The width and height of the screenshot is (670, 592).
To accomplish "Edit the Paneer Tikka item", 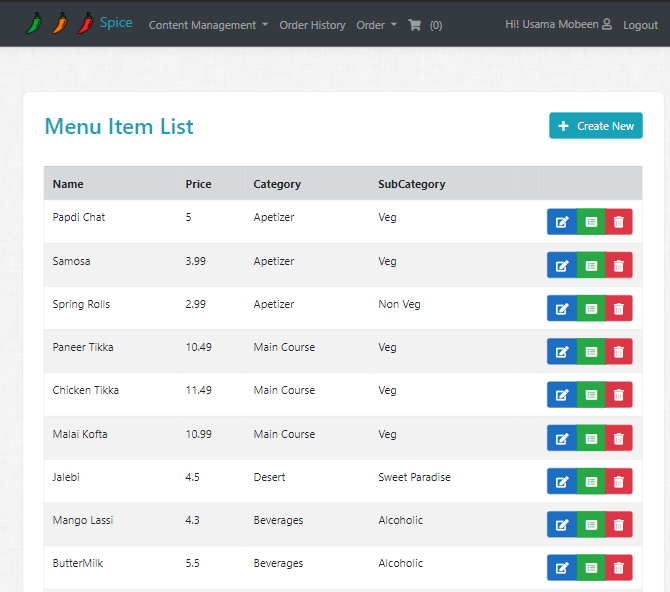I will [562, 352].
